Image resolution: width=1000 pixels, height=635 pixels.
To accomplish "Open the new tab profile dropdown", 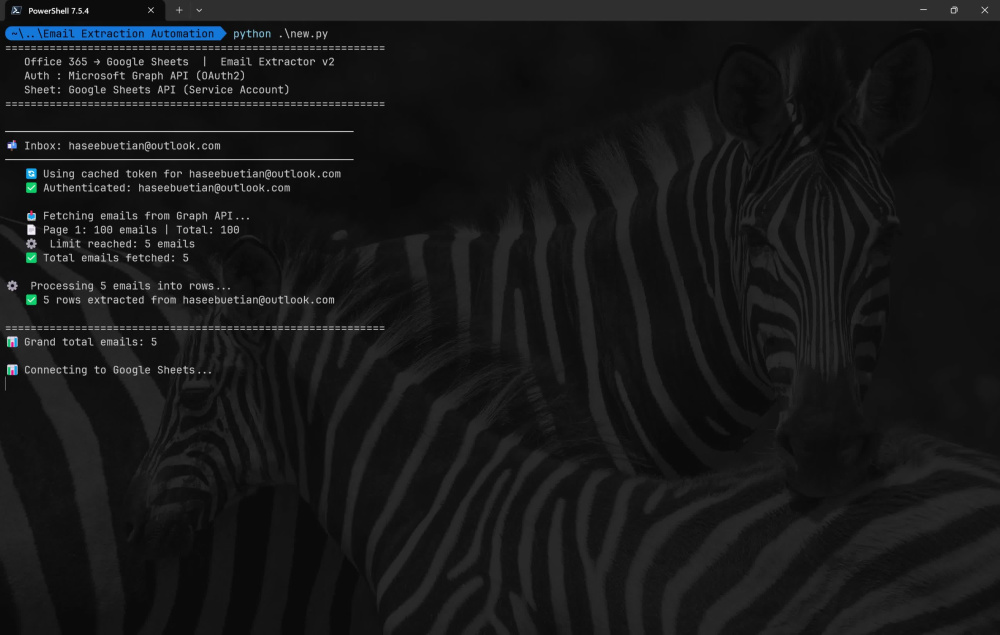I will click(x=199, y=10).
